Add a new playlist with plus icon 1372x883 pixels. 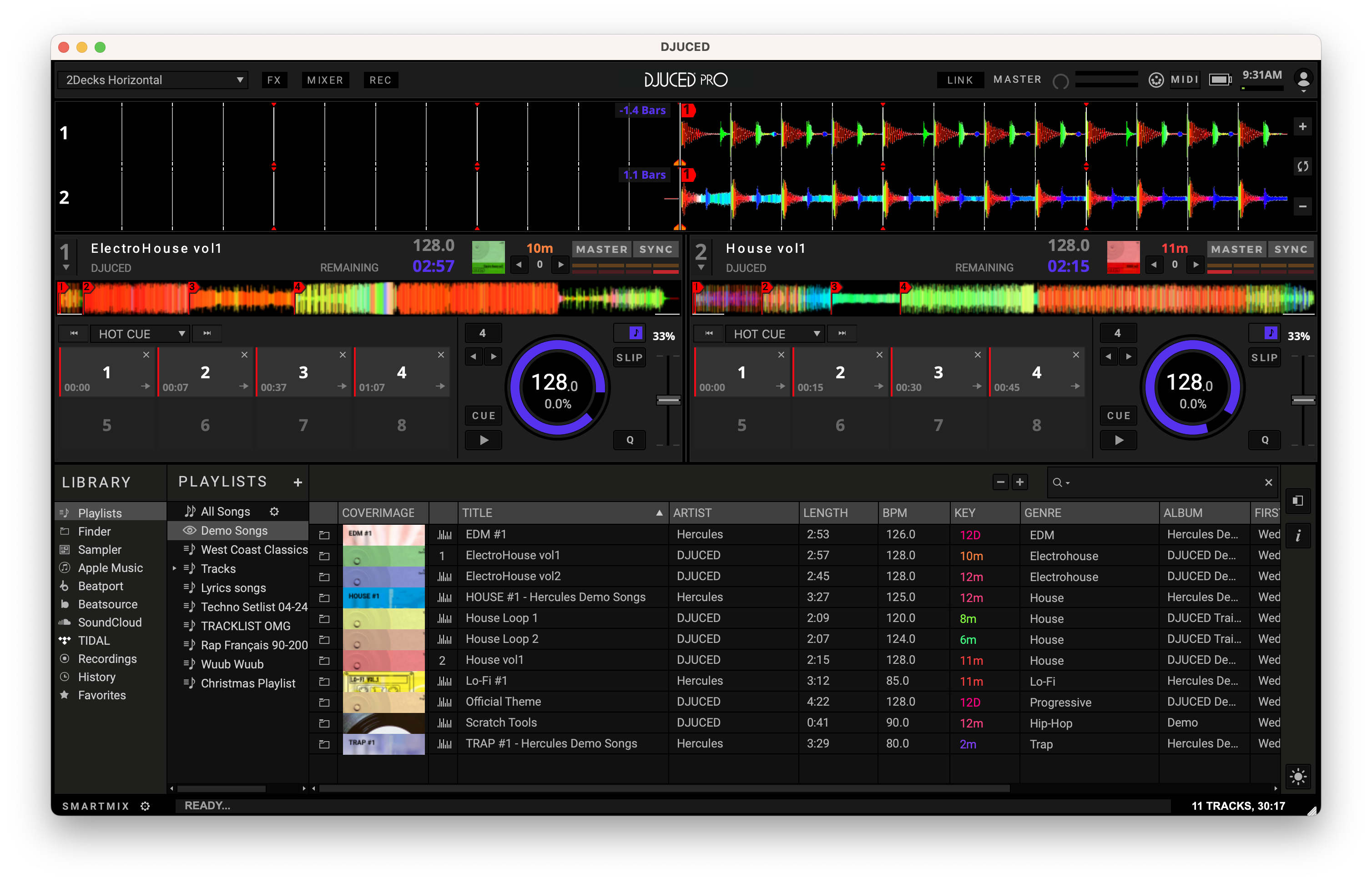(x=298, y=482)
